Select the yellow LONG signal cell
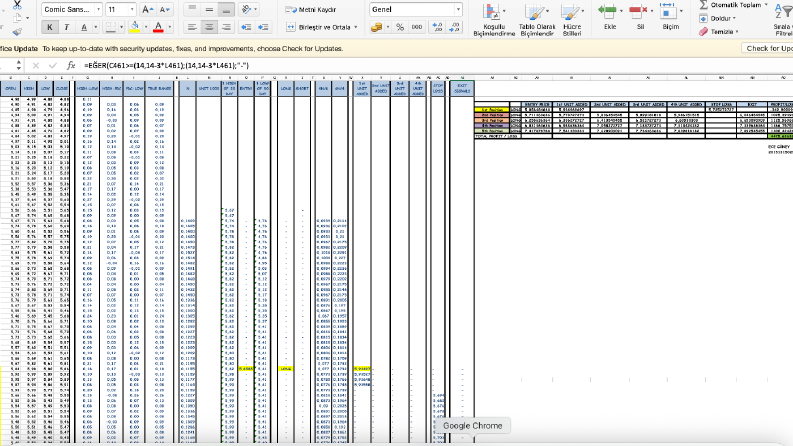This screenshot has height=446, width=793. pos(286,369)
